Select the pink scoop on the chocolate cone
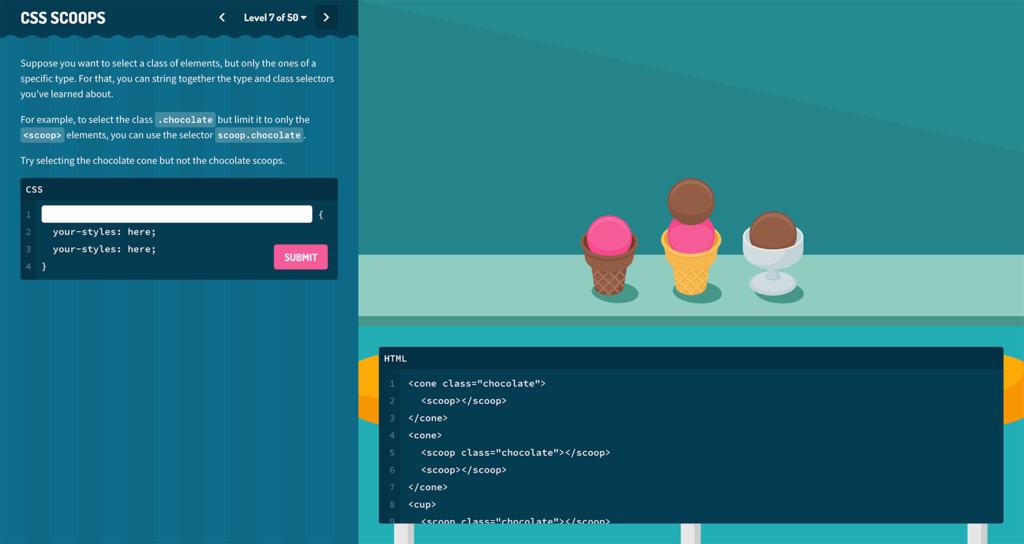The image size is (1024, 544). pos(609,236)
